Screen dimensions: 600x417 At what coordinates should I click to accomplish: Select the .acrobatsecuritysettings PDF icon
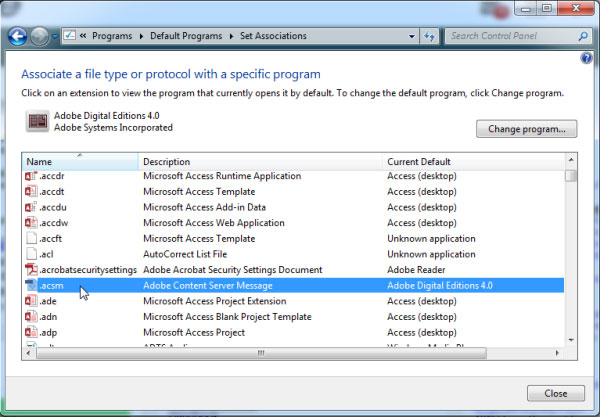31,270
